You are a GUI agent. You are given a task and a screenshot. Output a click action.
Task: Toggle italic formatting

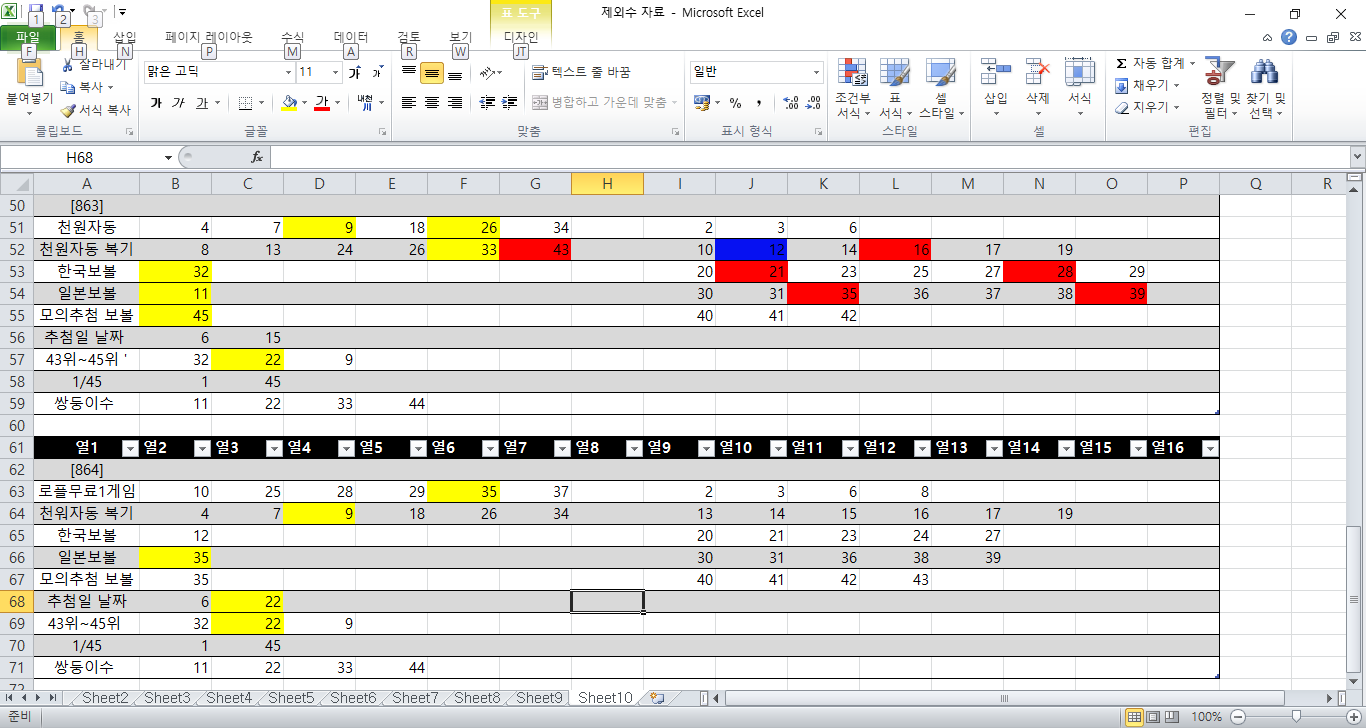pyautogui.click(x=178, y=103)
